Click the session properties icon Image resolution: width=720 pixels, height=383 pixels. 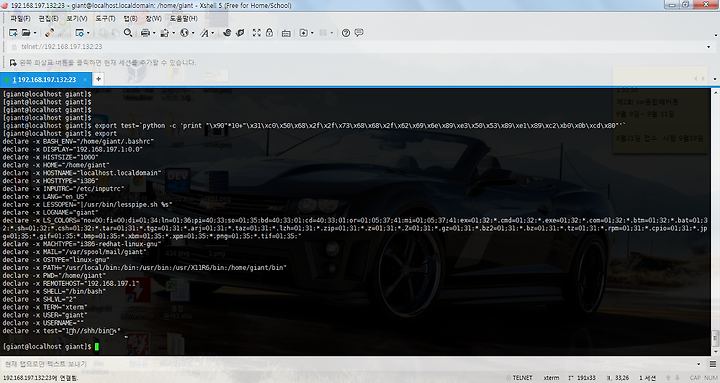click(80, 33)
